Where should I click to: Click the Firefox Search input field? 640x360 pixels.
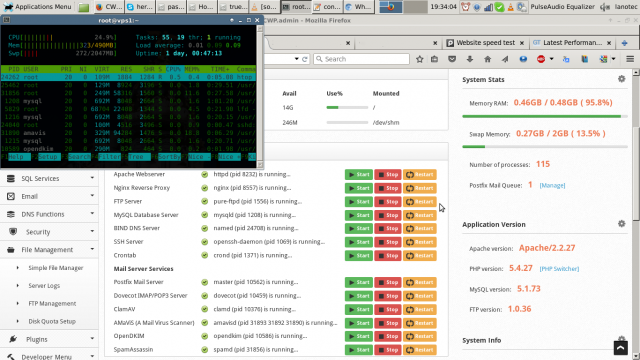361,59
